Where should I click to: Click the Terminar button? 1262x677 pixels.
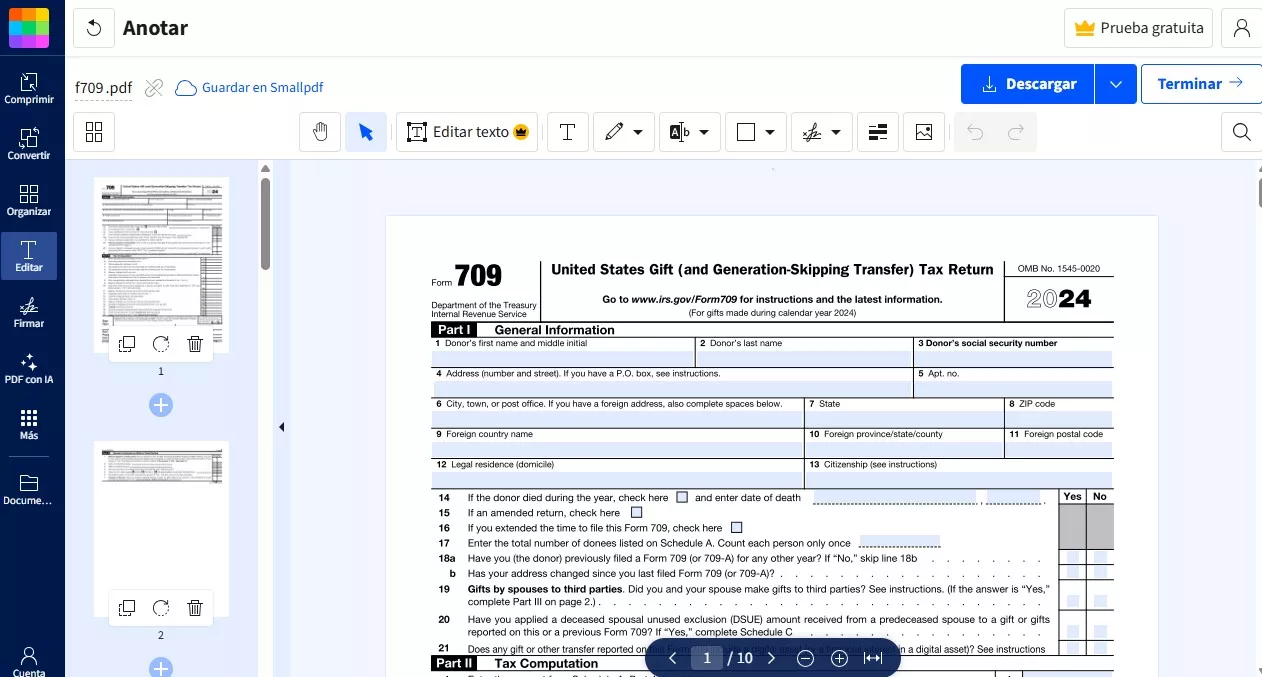point(1200,84)
